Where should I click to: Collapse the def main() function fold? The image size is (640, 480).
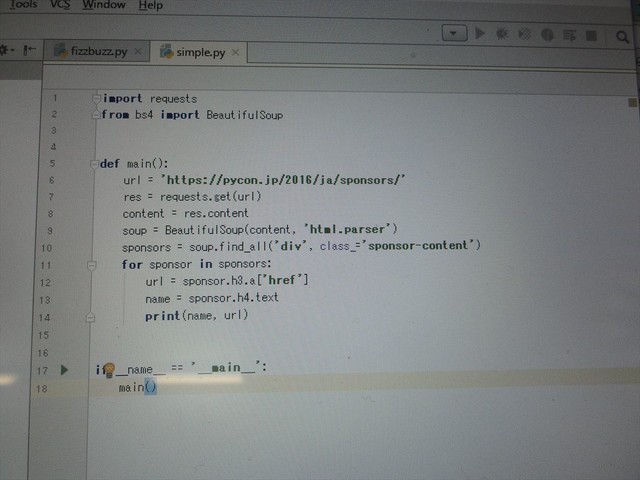tap(94, 164)
